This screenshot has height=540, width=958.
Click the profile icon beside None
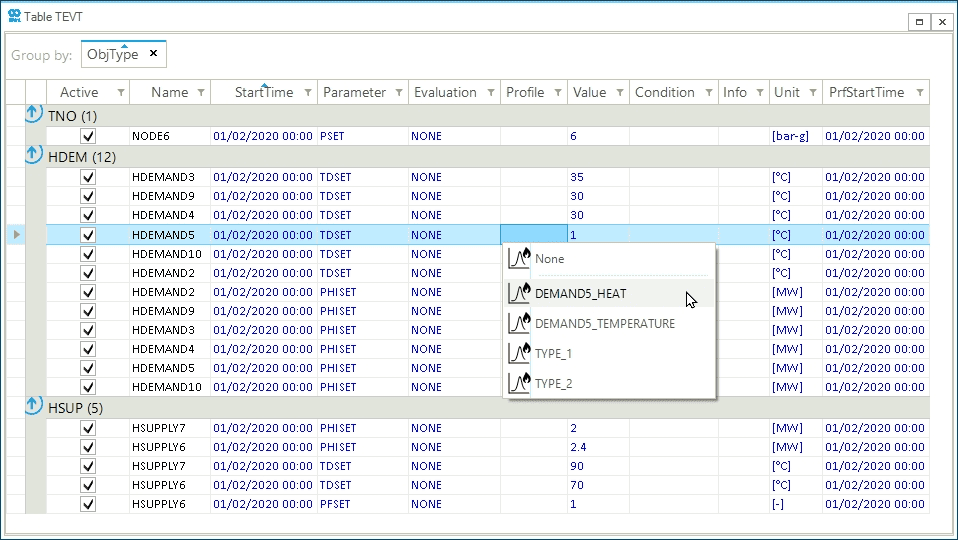click(519, 259)
